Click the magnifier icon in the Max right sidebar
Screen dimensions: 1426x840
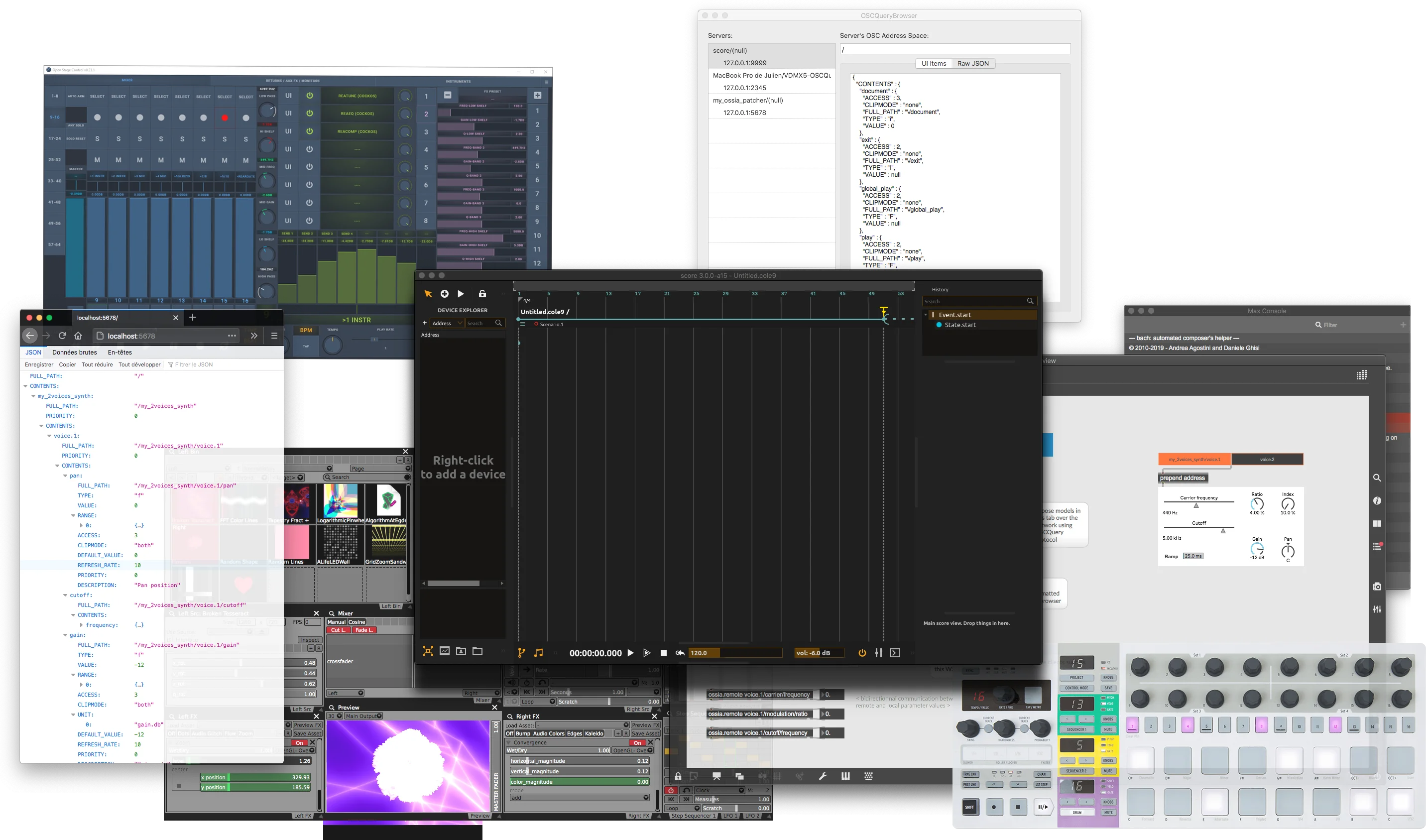[x=1377, y=478]
